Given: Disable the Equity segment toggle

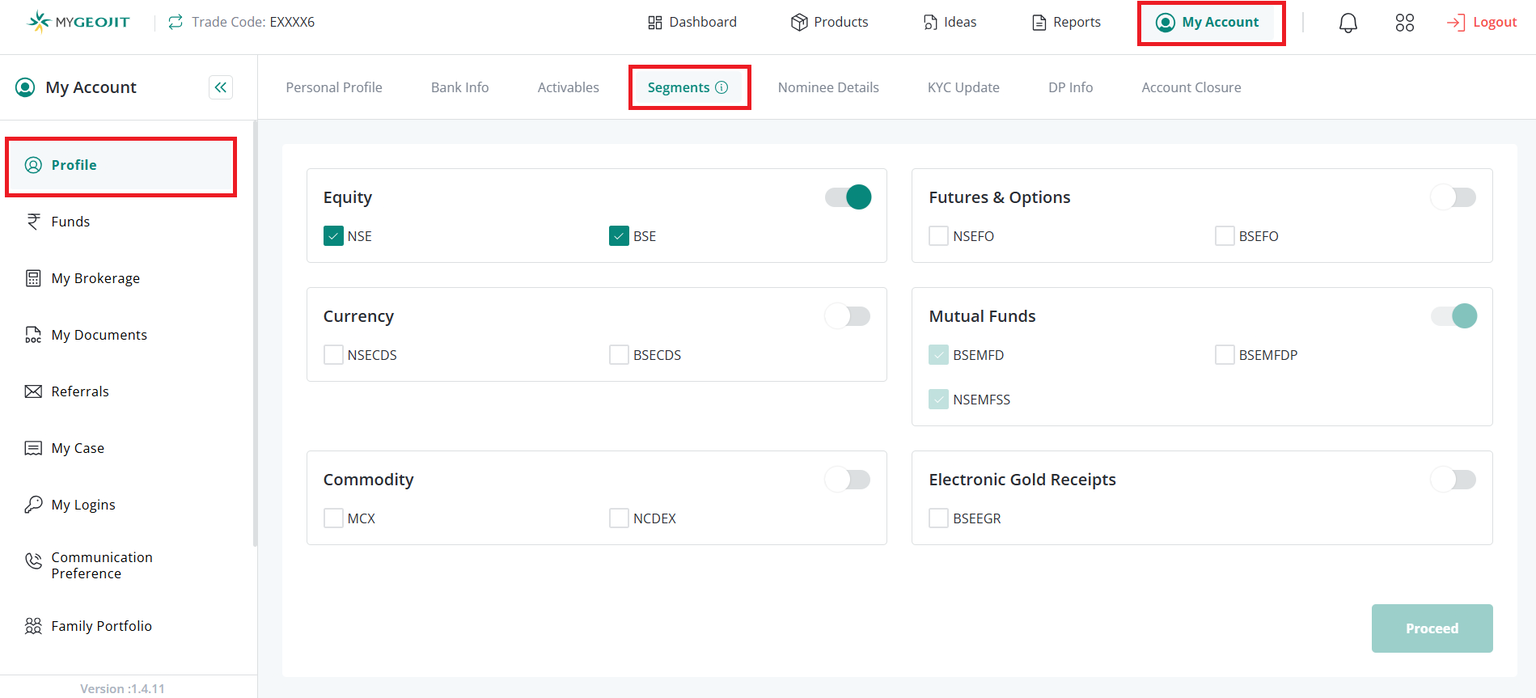Looking at the screenshot, I should click(848, 197).
